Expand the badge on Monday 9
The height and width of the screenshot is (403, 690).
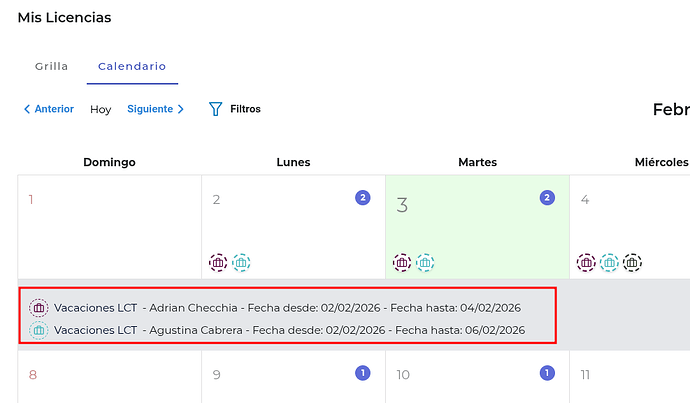[363, 373]
